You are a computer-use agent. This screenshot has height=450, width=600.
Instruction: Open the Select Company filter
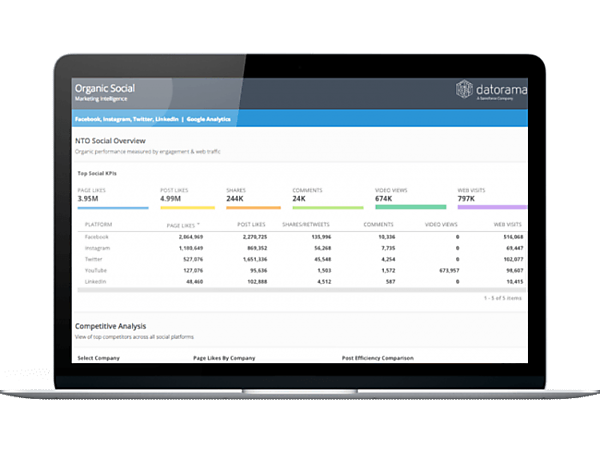pyautogui.click(x=99, y=358)
